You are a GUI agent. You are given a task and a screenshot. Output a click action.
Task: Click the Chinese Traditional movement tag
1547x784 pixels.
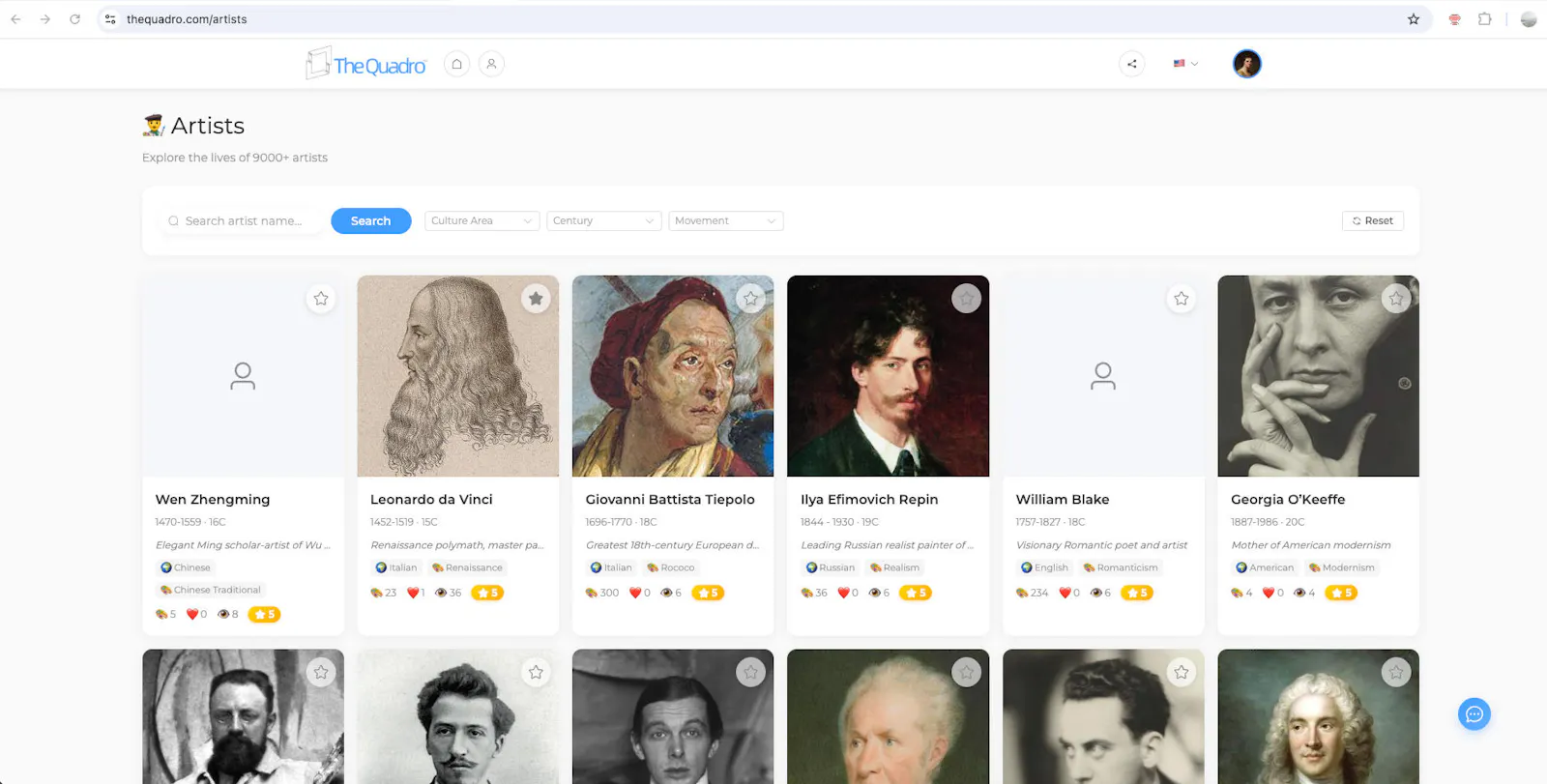(211, 590)
